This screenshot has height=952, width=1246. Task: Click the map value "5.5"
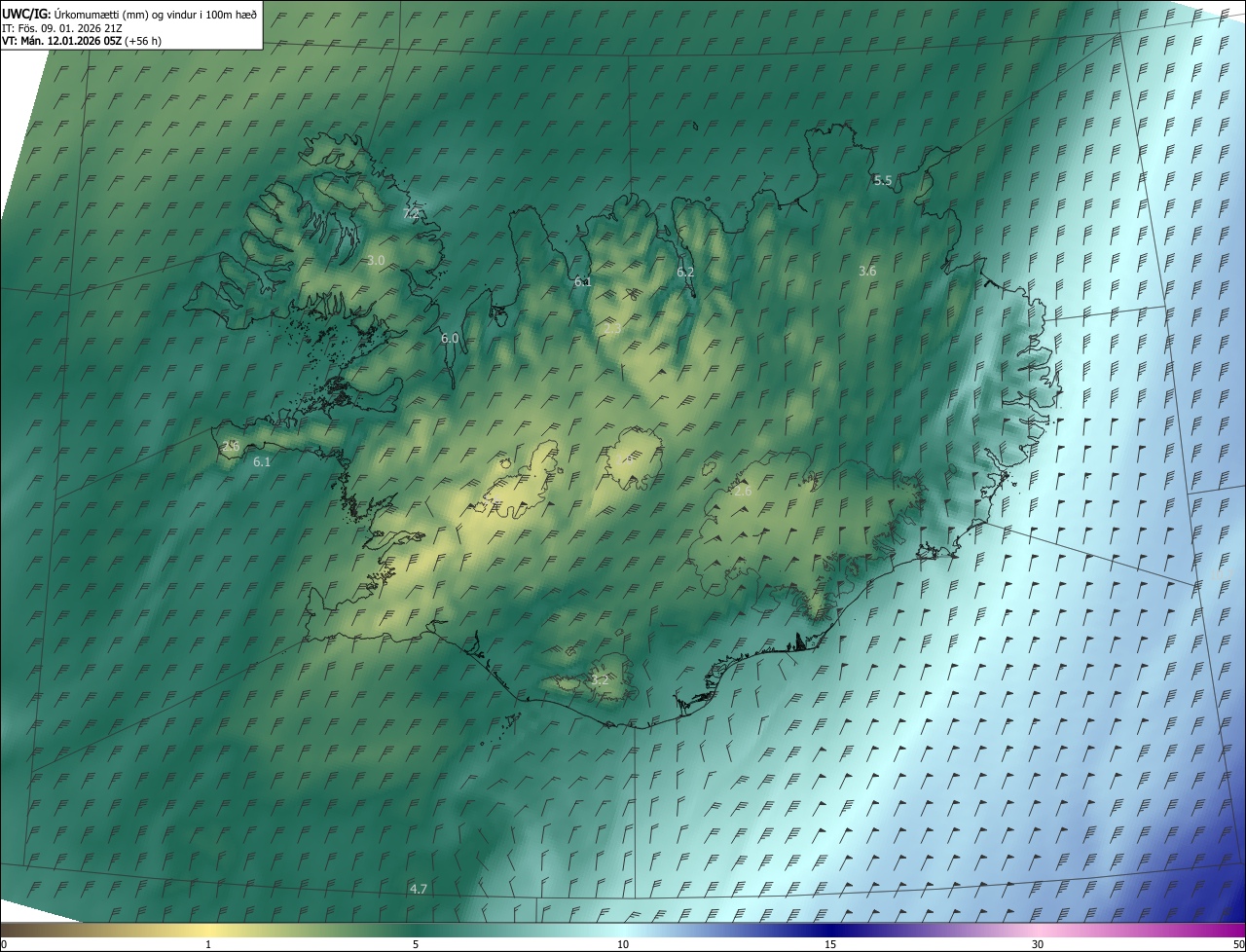[x=883, y=180]
